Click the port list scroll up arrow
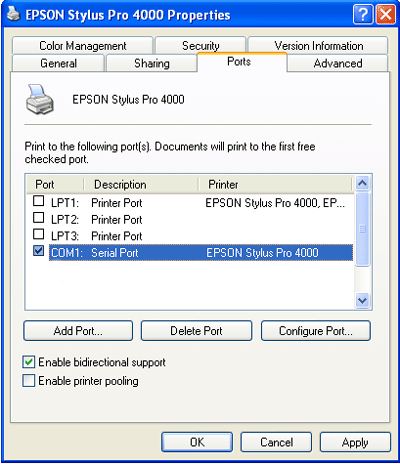This screenshot has height=464, width=400. pyautogui.click(x=362, y=183)
